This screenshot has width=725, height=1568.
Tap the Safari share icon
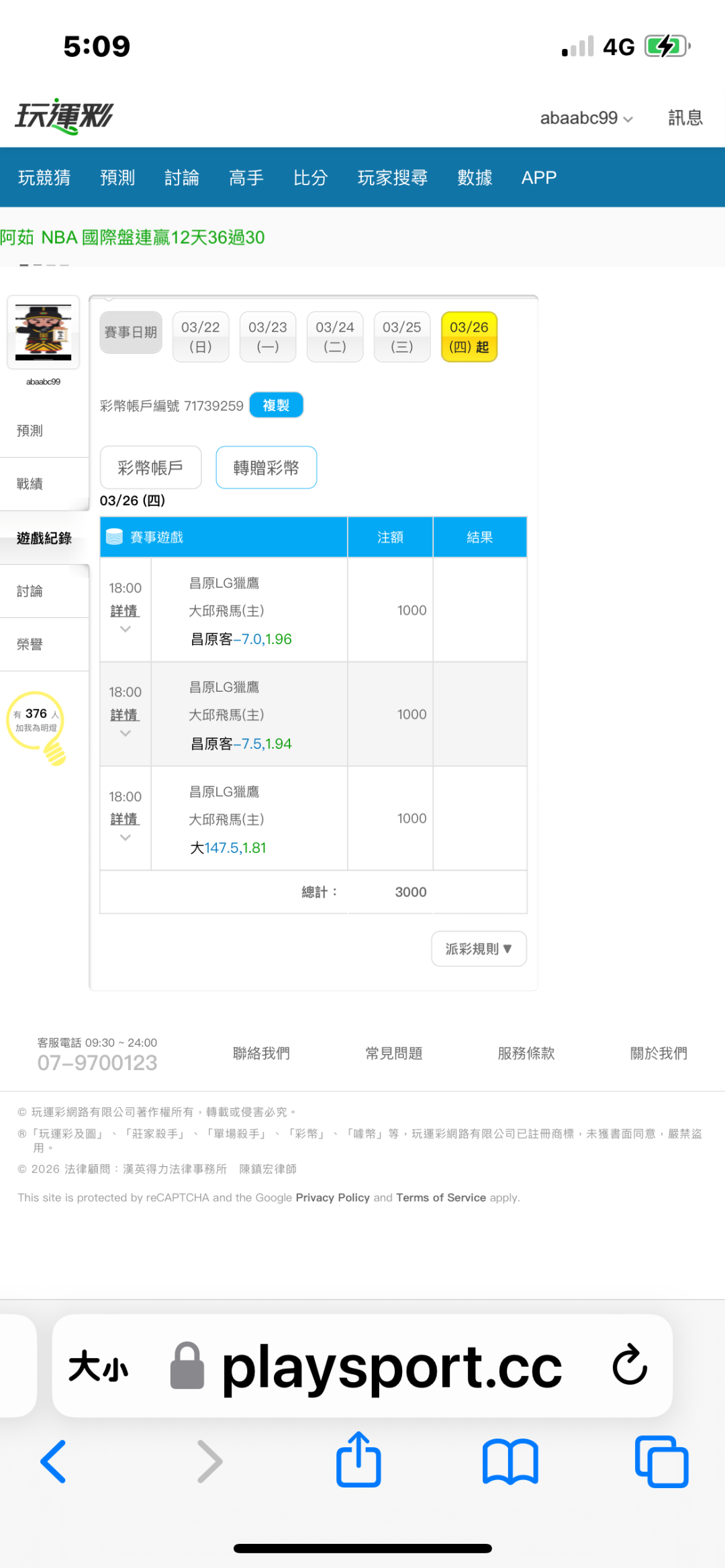pyautogui.click(x=358, y=1459)
